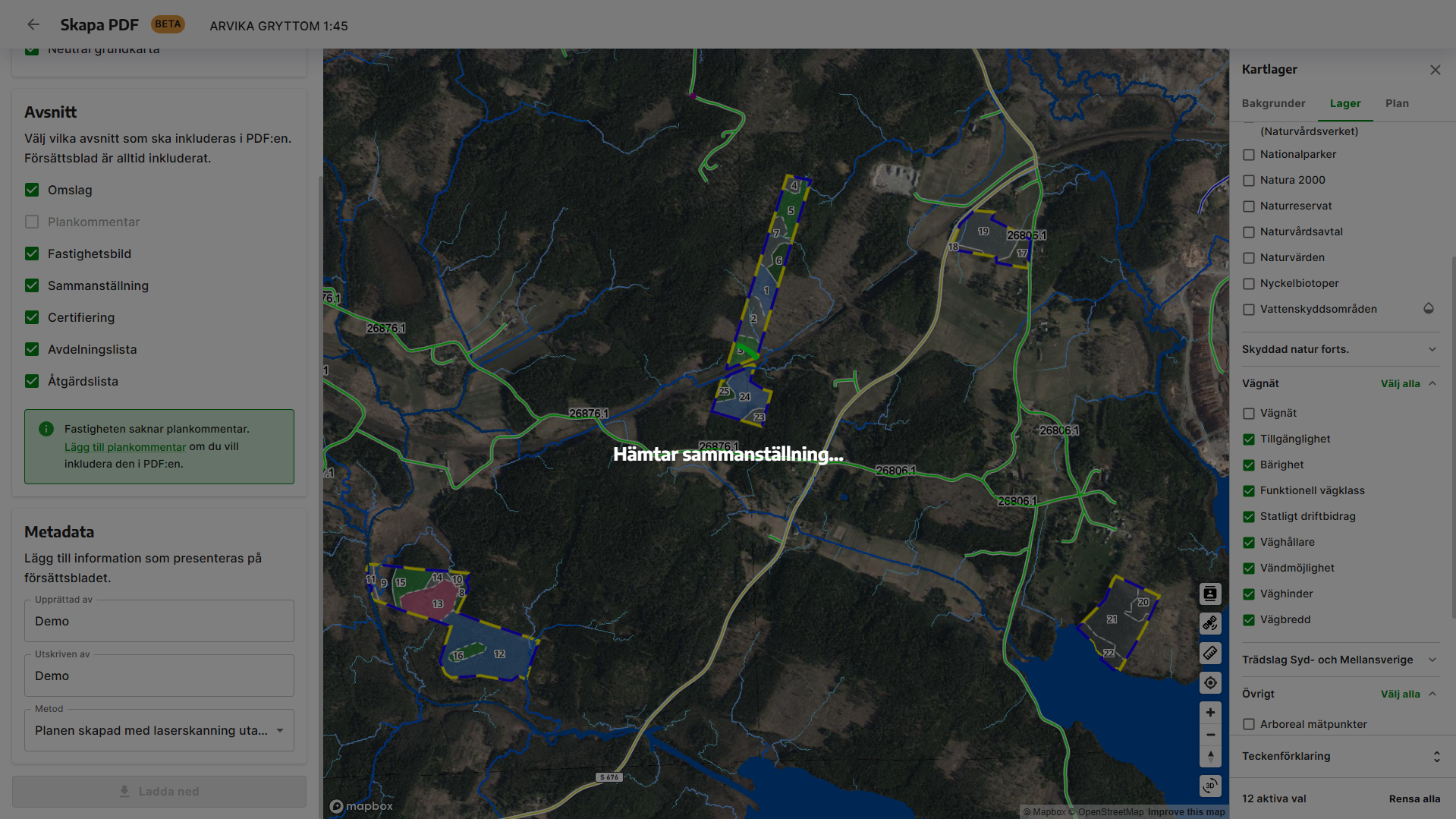Click the S 676 road sign marker
Image resolution: width=1456 pixels, height=819 pixels.
609,777
